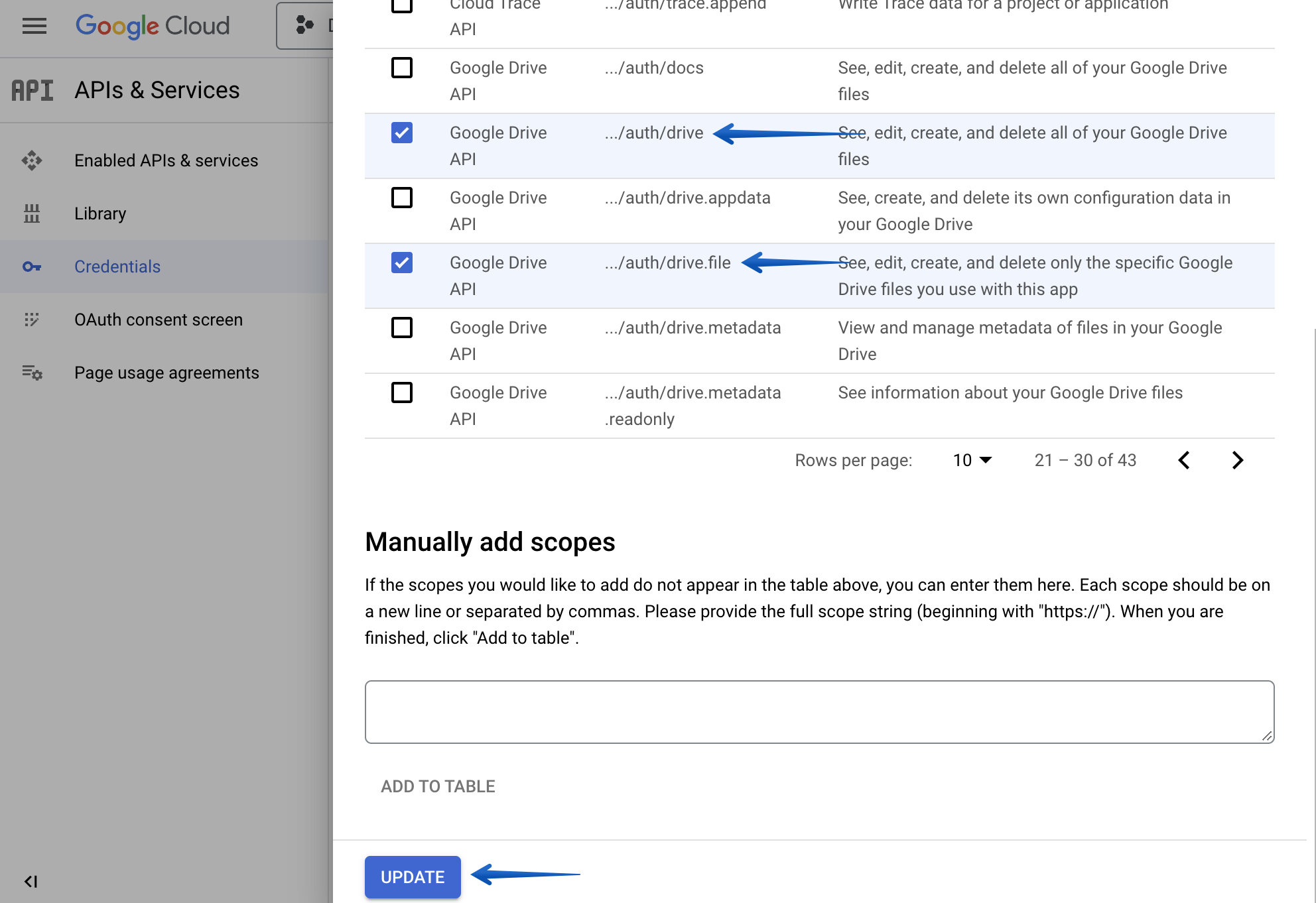Open the project selector icon
The width and height of the screenshot is (1316, 903).
[304, 25]
